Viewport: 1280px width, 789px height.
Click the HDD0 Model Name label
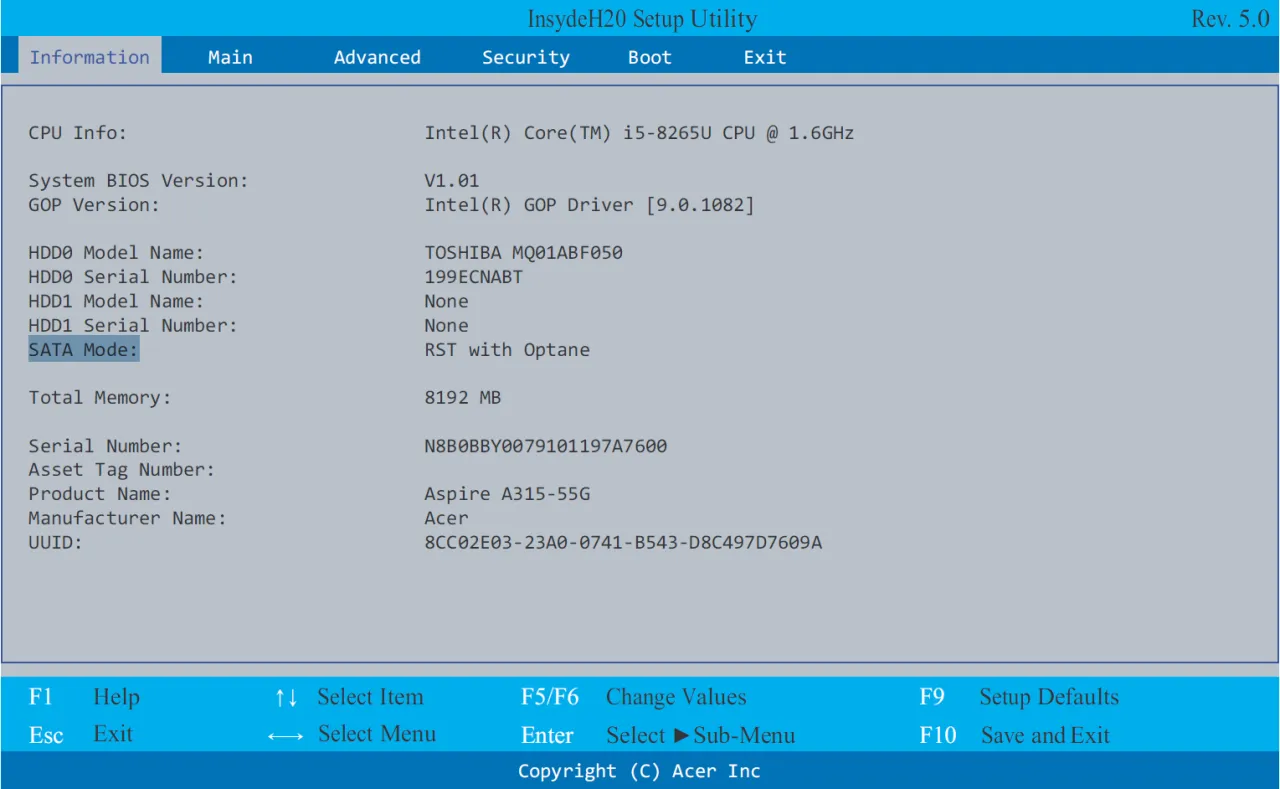point(116,253)
